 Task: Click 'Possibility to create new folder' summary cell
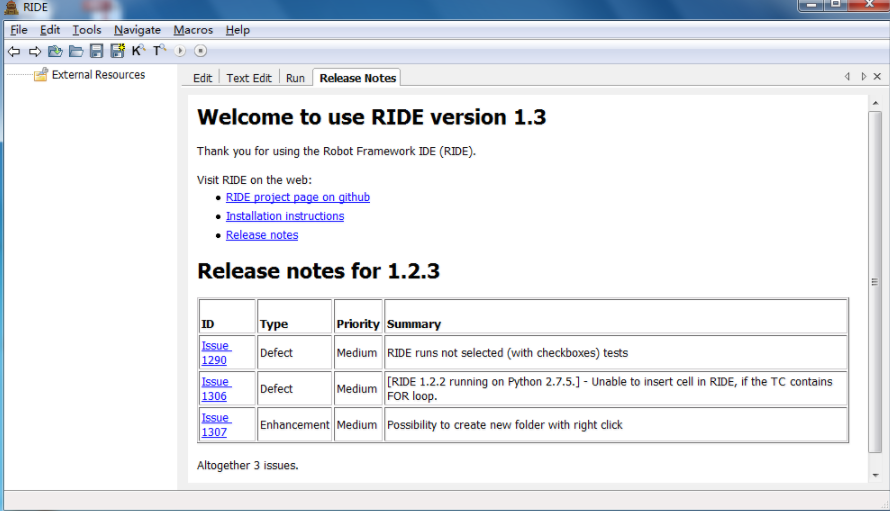click(616, 425)
